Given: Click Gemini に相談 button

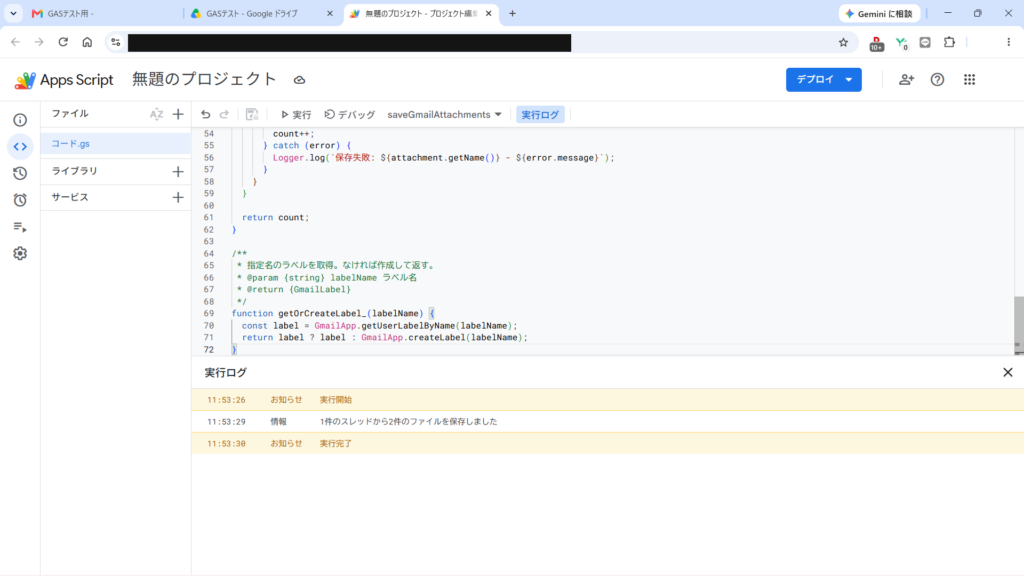Looking at the screenshot, I should 879,13.
